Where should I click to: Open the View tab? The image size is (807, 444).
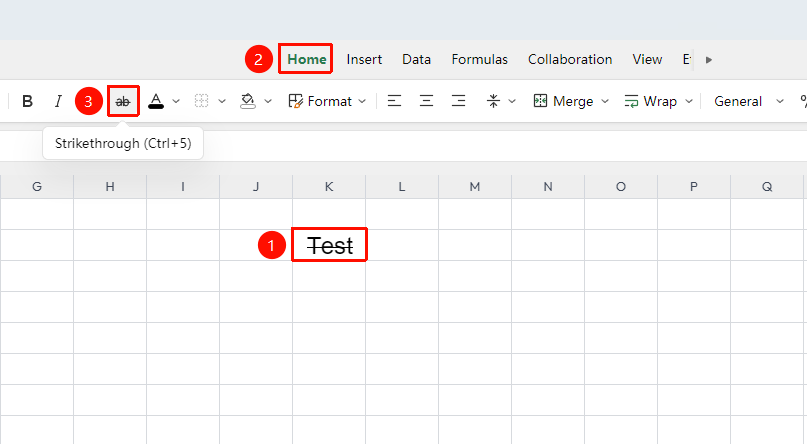coord(647,59)
